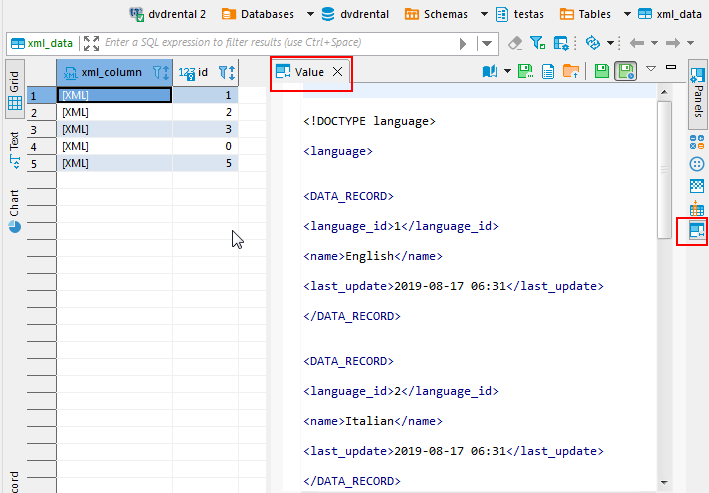Image resolution: width=709 pixels, height=493 pixels.
Task: Open the content viewer type dropdown
Action: point(507,71)
